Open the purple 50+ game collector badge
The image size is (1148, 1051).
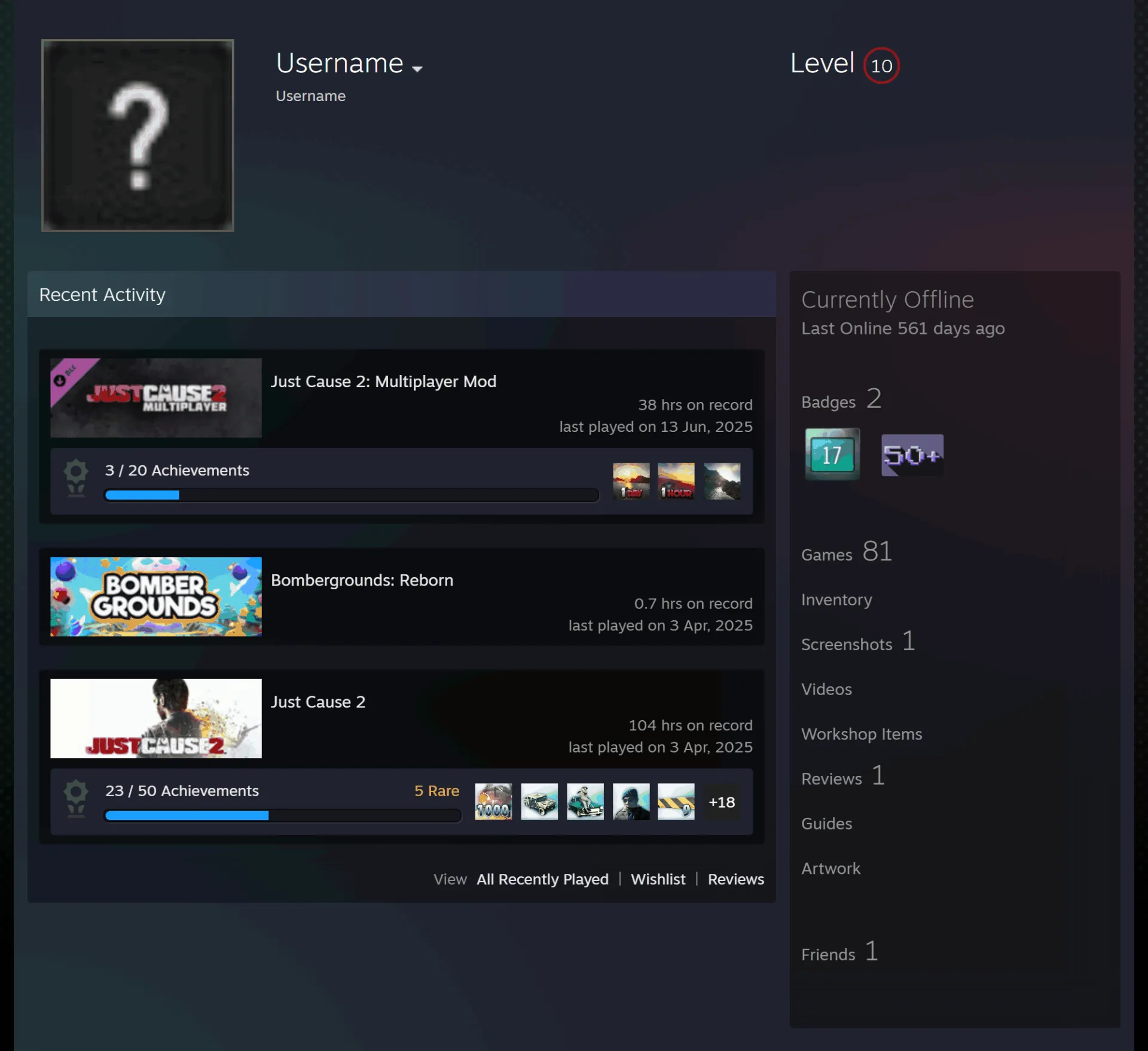912,455
